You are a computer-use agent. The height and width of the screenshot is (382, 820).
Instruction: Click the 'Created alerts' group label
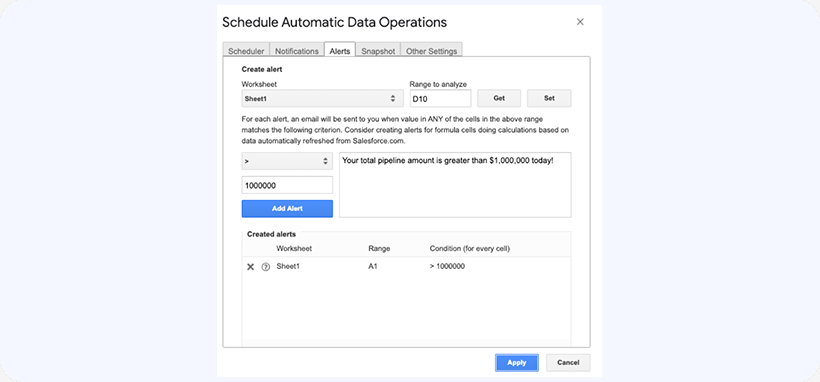click(x=271, y=234)
